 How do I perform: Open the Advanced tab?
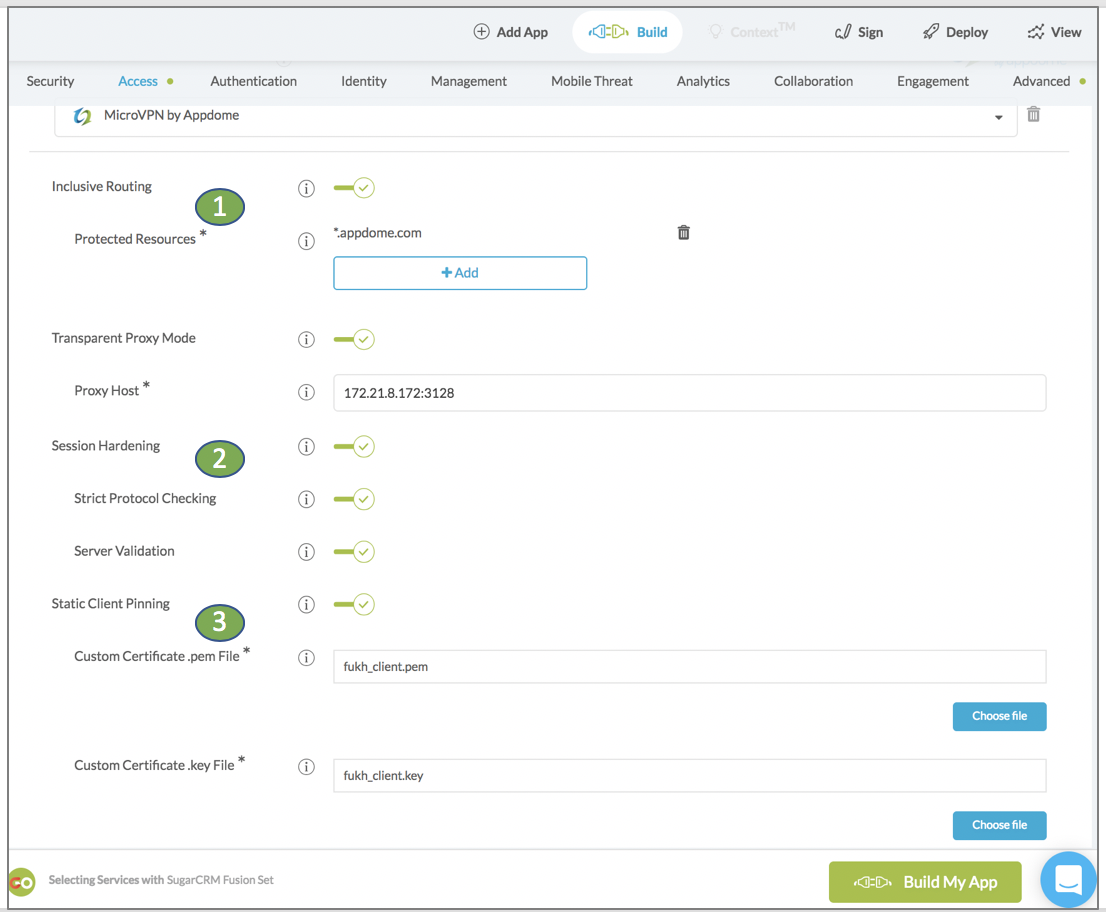[x=1041, y=81]
